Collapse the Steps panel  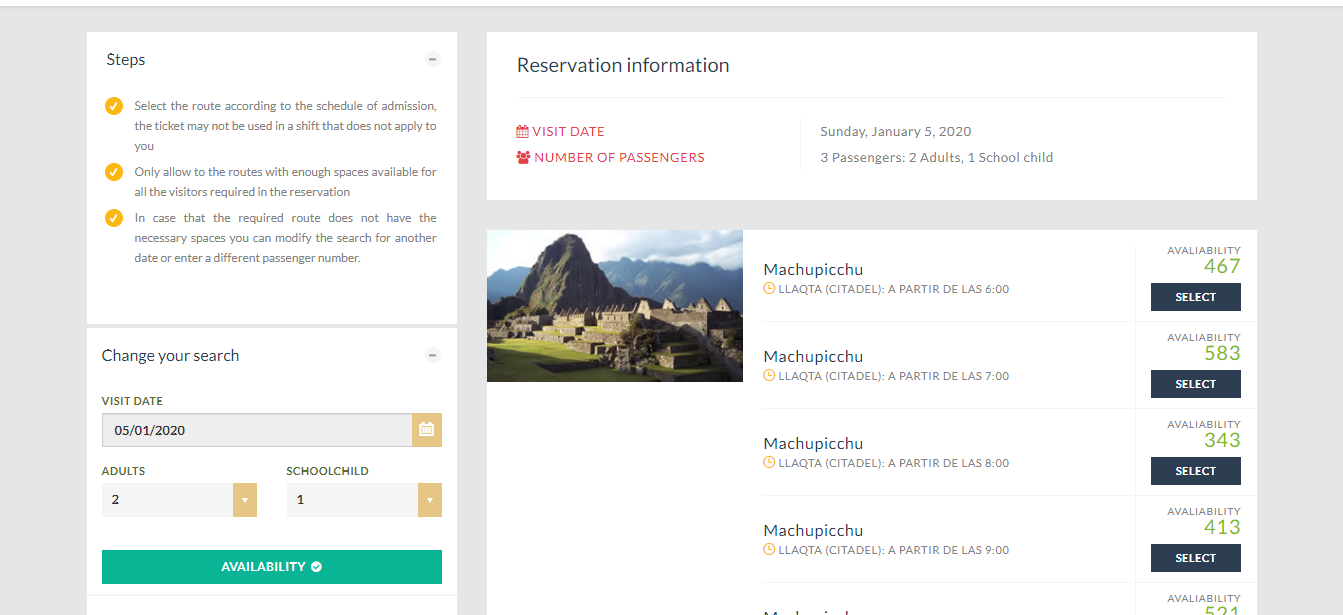(x=433, y=59)
